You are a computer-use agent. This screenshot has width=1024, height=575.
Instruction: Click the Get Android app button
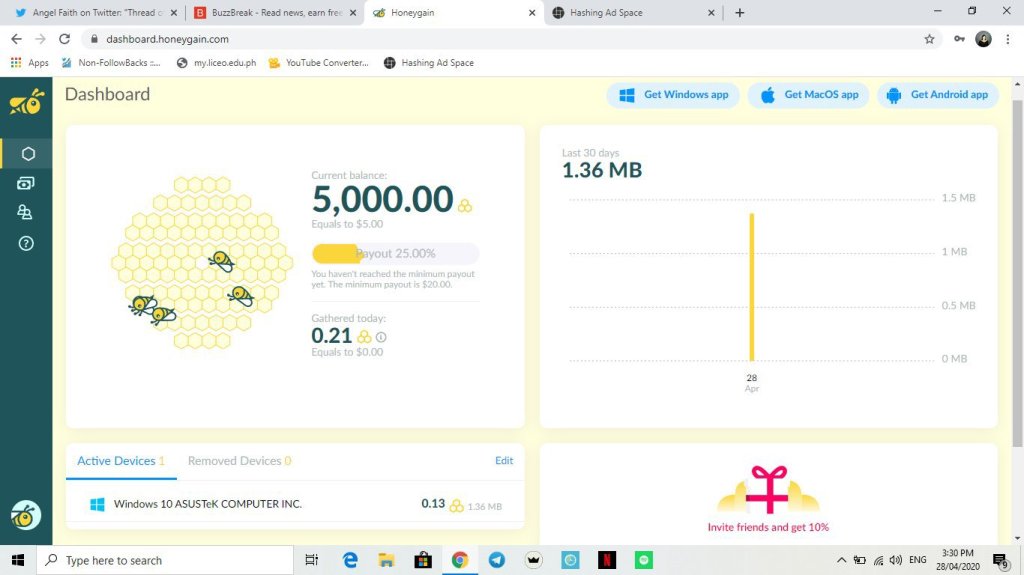[937, 95]
